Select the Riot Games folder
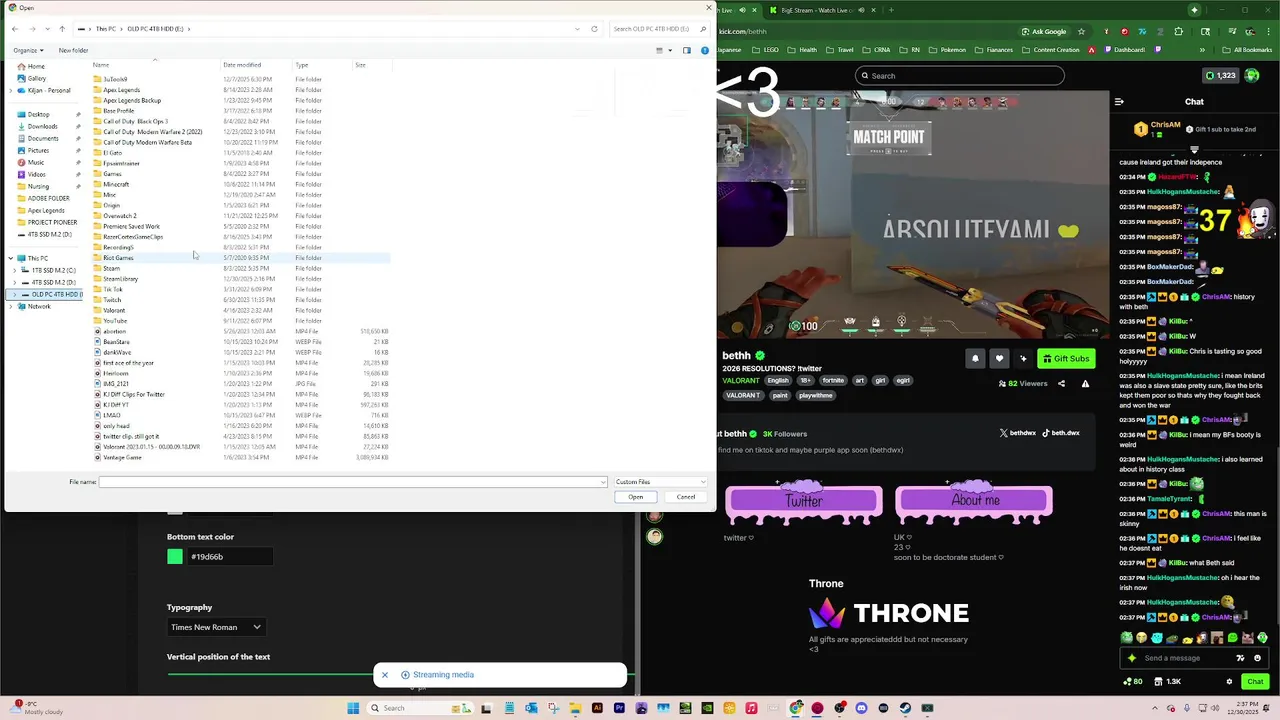1280x720 pixels. (x=118, y=258)
